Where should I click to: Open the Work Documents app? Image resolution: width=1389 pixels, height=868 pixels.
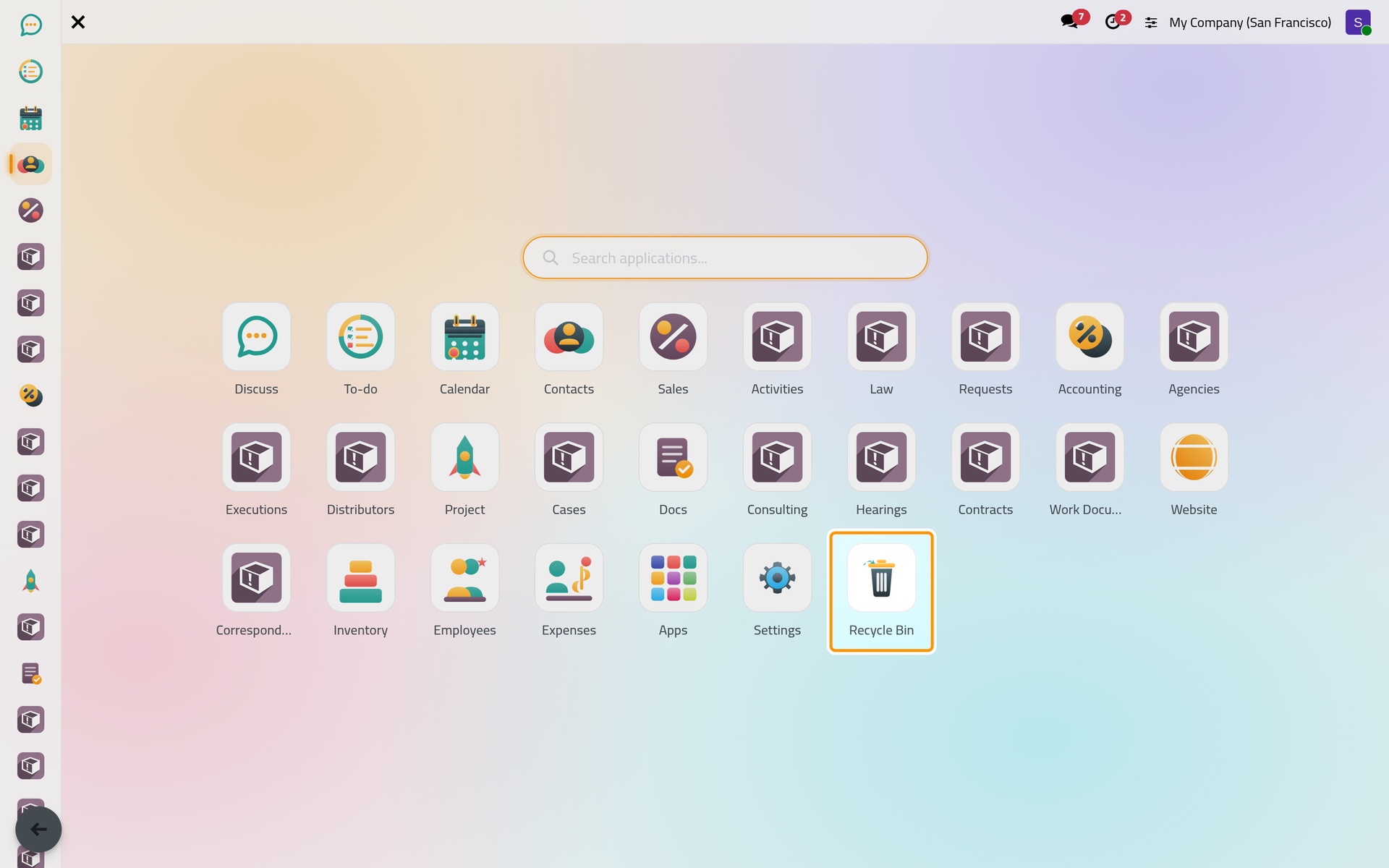pos(1089,458)
